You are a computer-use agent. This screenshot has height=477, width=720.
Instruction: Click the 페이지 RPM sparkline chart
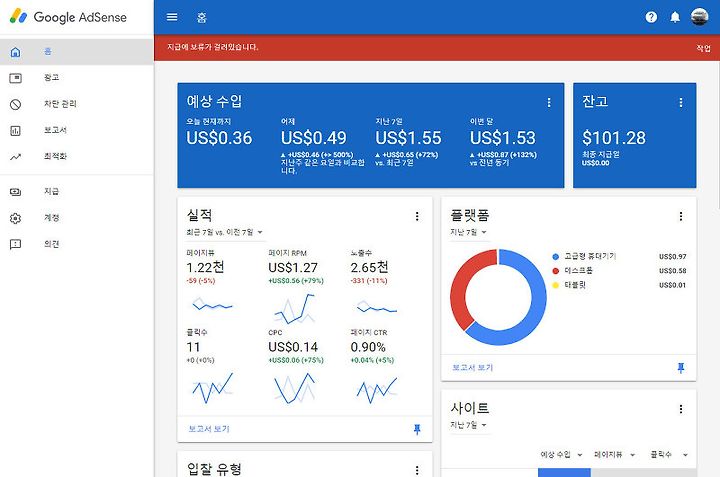(x=294, y=309)
